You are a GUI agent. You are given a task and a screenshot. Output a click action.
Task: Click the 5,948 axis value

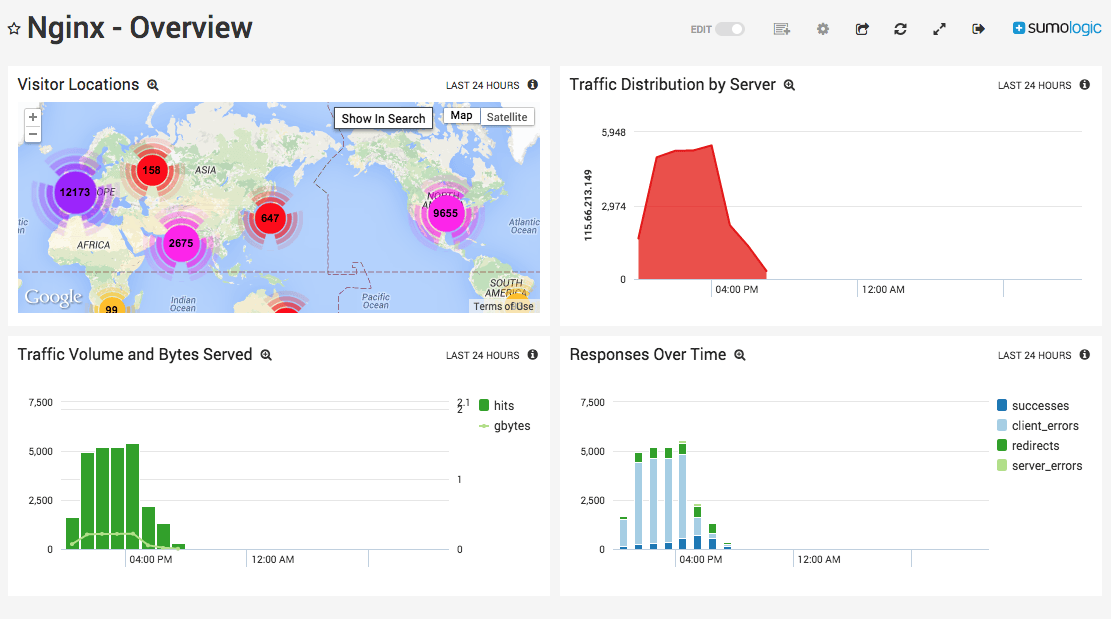point(614,132)
